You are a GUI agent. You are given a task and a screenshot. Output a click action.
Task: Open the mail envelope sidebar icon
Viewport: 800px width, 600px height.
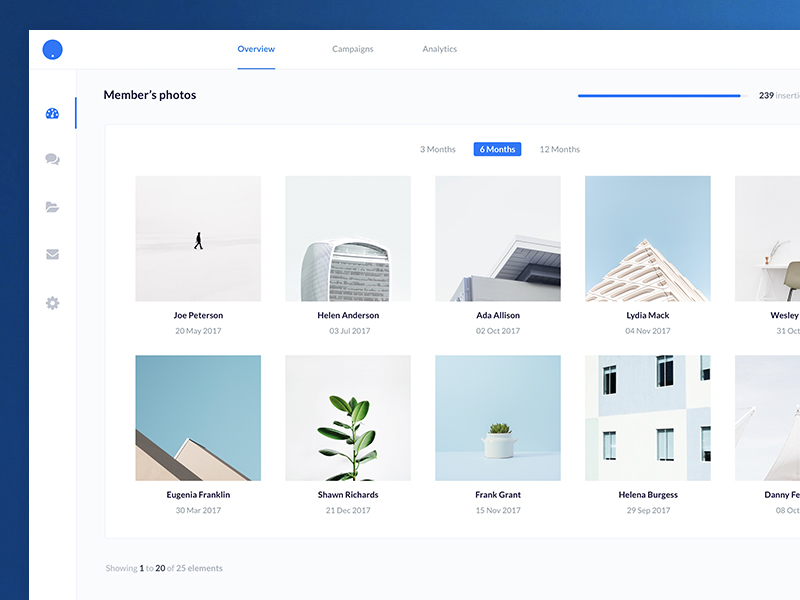click(x=52, y=254)
